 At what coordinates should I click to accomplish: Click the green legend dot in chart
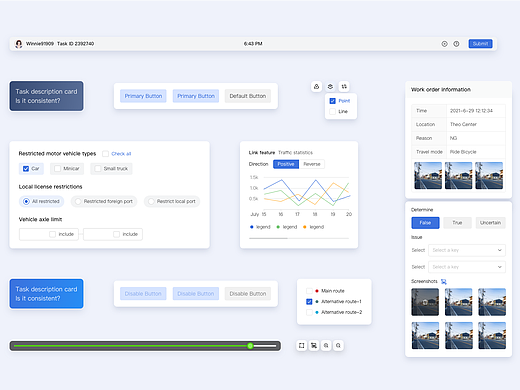coord(278,227)
